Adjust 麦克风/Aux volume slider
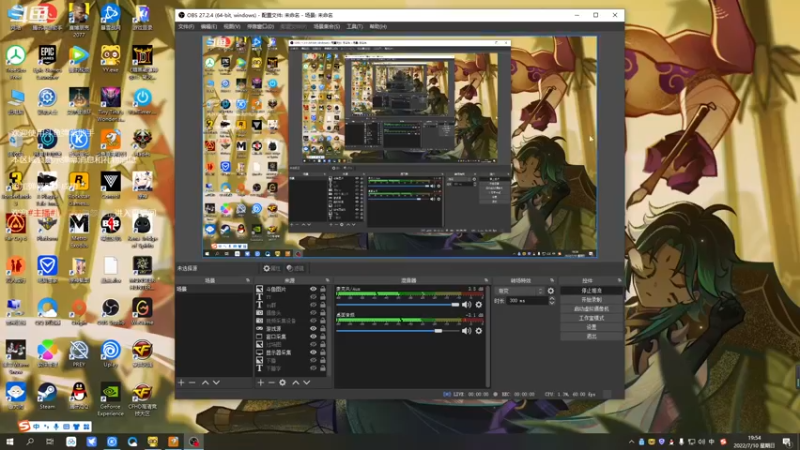Screen dimensions: 800x450 tap(397, 305)
